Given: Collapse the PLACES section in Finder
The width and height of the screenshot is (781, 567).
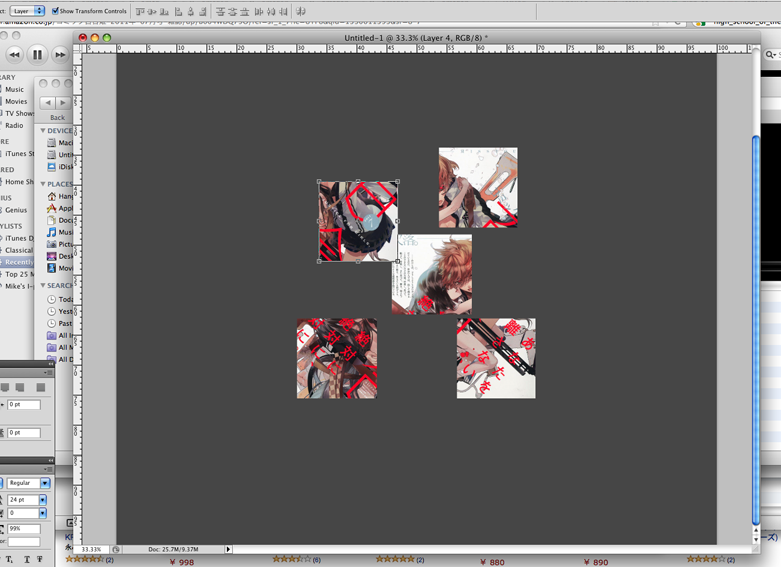Looking at the screenshot, I should click(x=43, y=184).
